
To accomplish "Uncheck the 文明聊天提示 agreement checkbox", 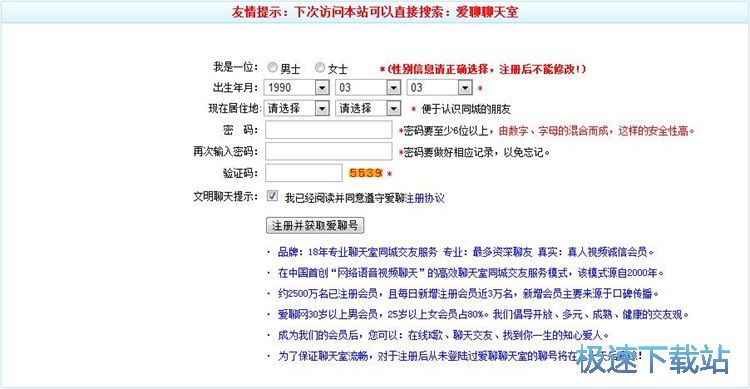I will pos(272,196).
